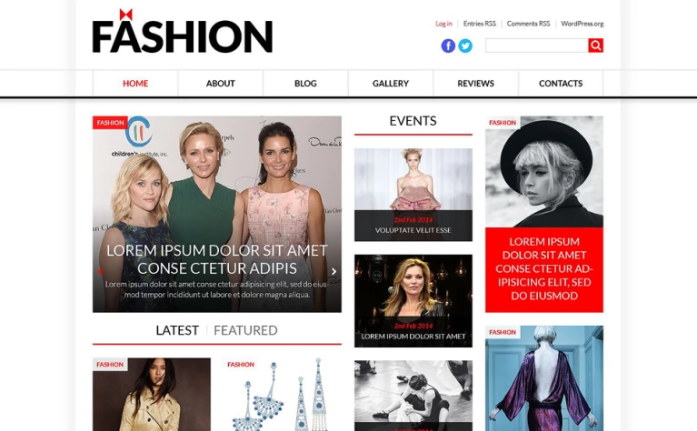Click inside the search text field
This screenshot has height=431, width=698.
[536, 45]
